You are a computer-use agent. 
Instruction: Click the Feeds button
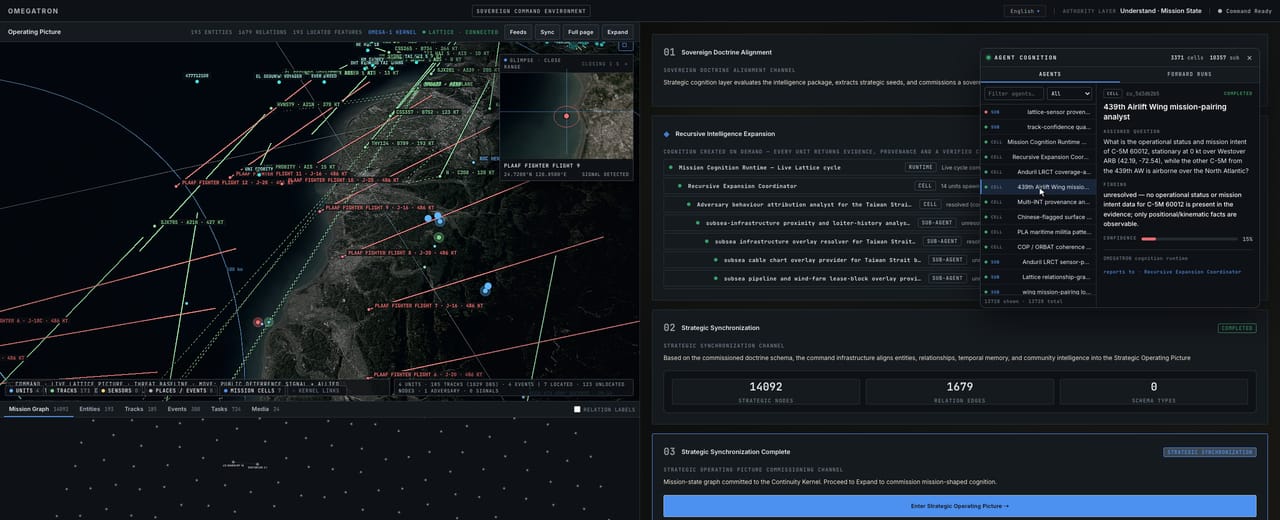518,32
